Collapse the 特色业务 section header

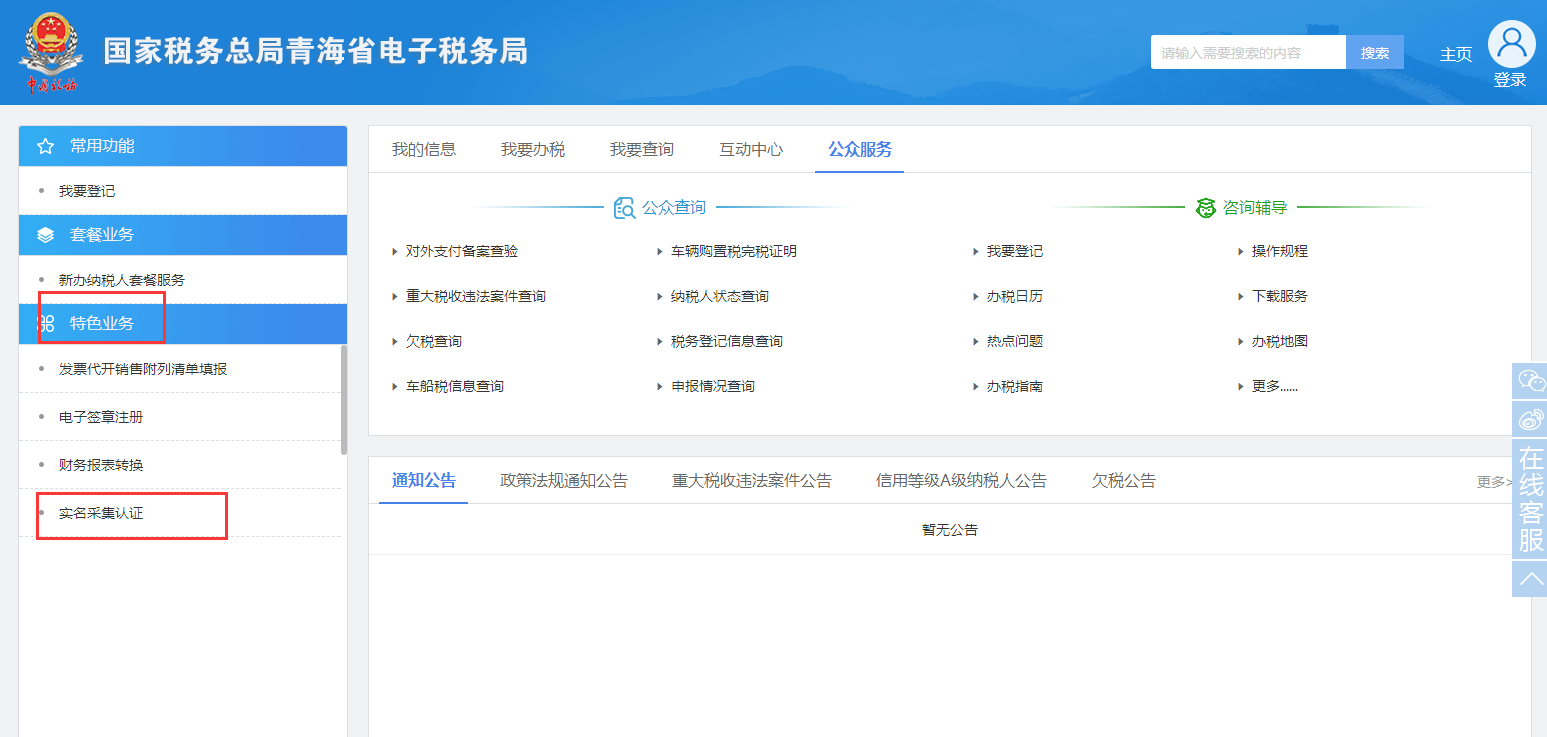click(102, 324)
